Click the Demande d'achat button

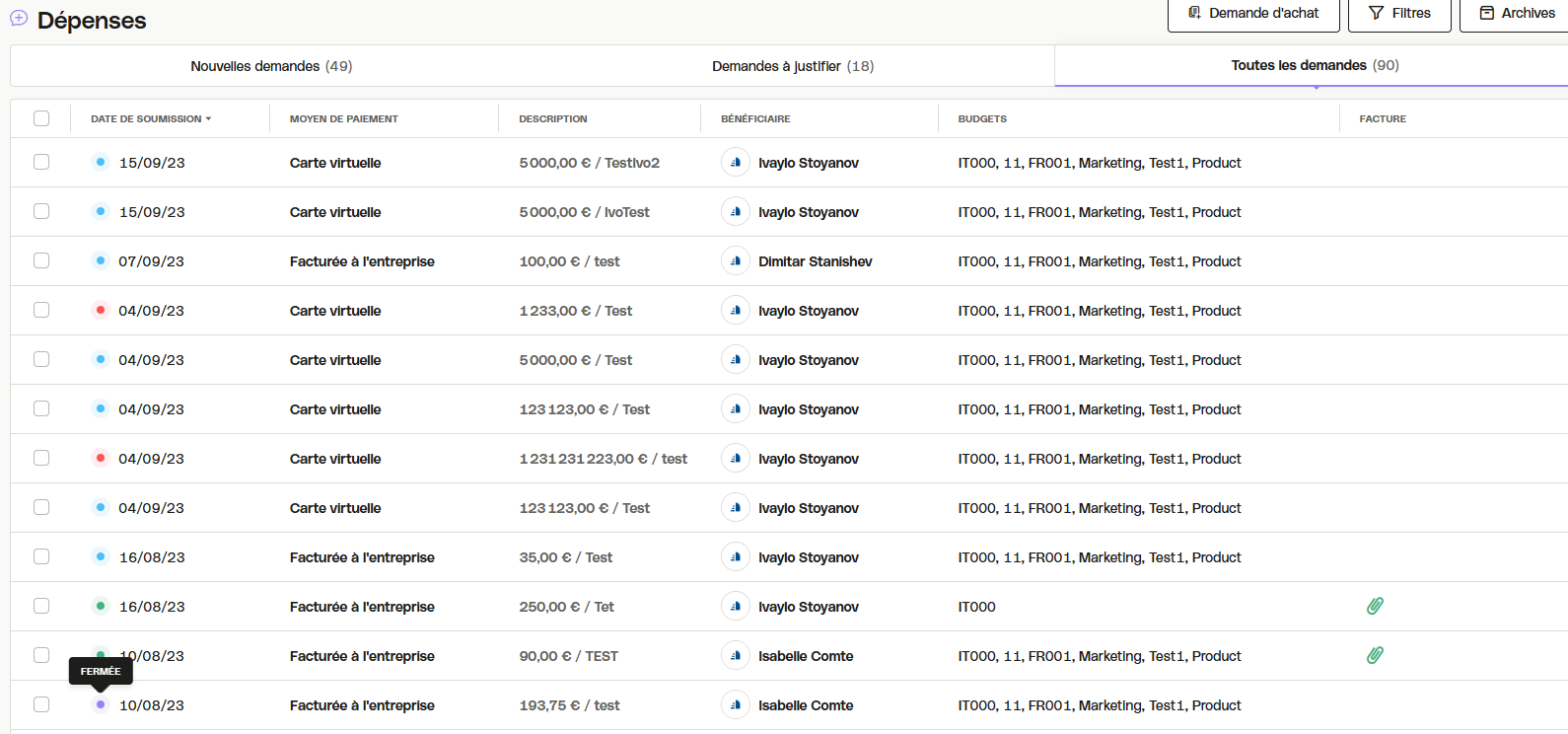1253,14
